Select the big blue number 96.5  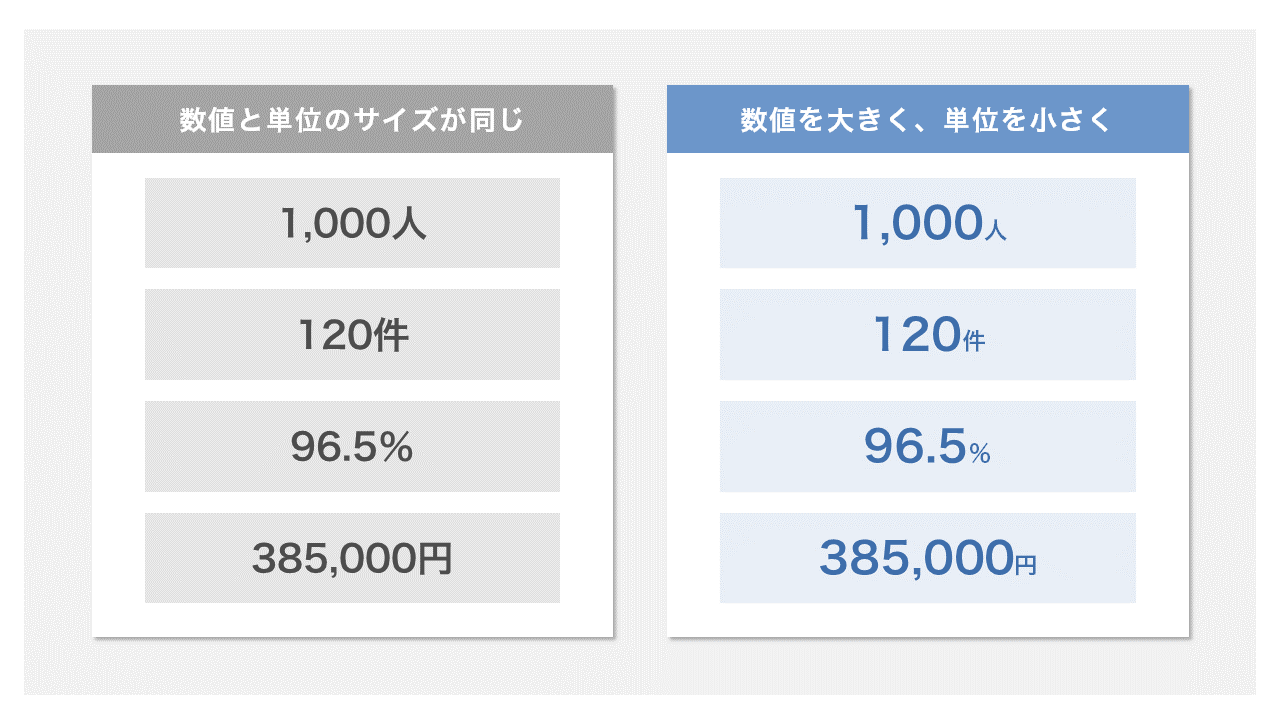coord(915,447)
